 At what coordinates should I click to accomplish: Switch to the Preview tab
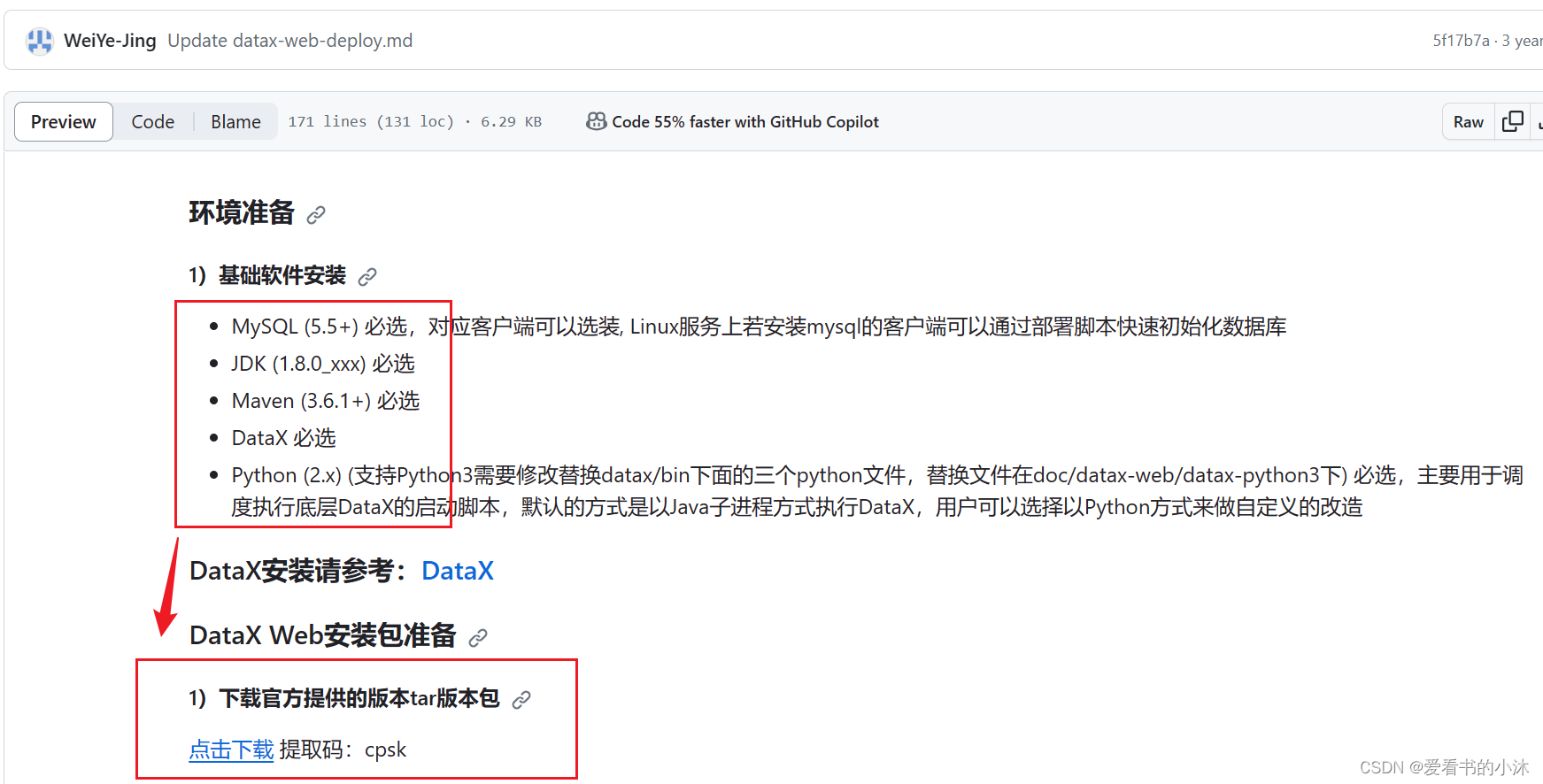64,122
